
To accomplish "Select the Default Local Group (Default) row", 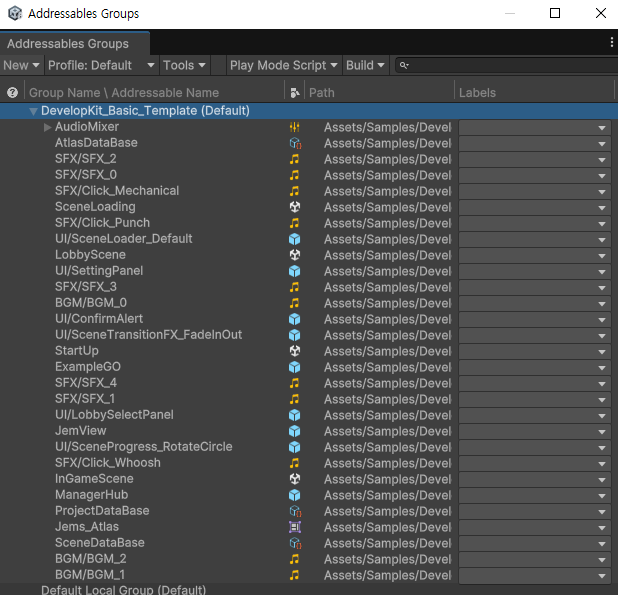I will (x=309, y=589).
